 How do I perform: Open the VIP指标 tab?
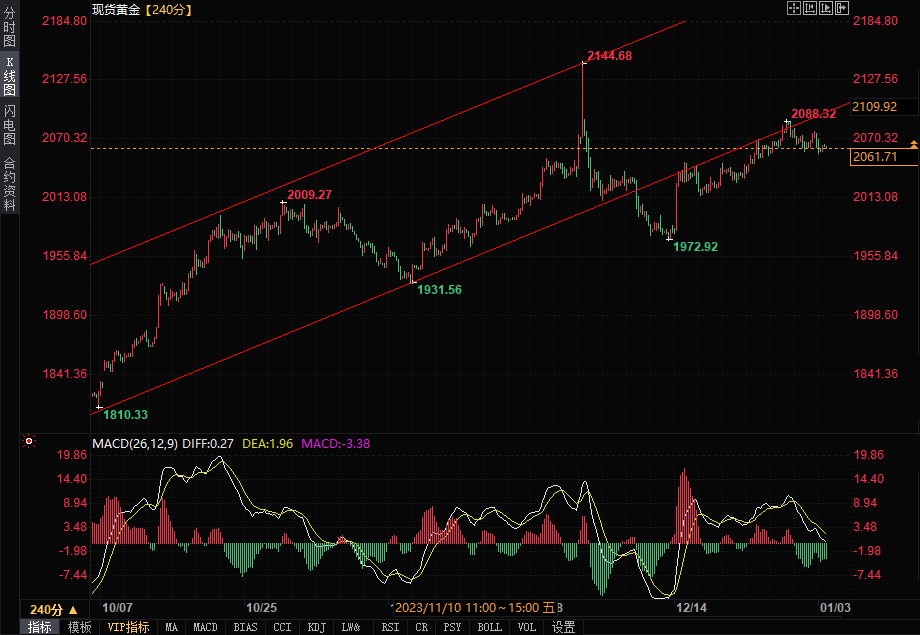point(128,627)
